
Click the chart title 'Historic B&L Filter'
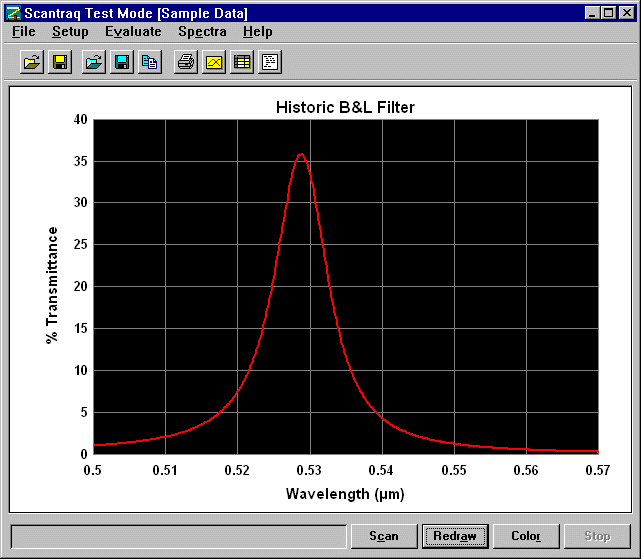coord(345,108)
